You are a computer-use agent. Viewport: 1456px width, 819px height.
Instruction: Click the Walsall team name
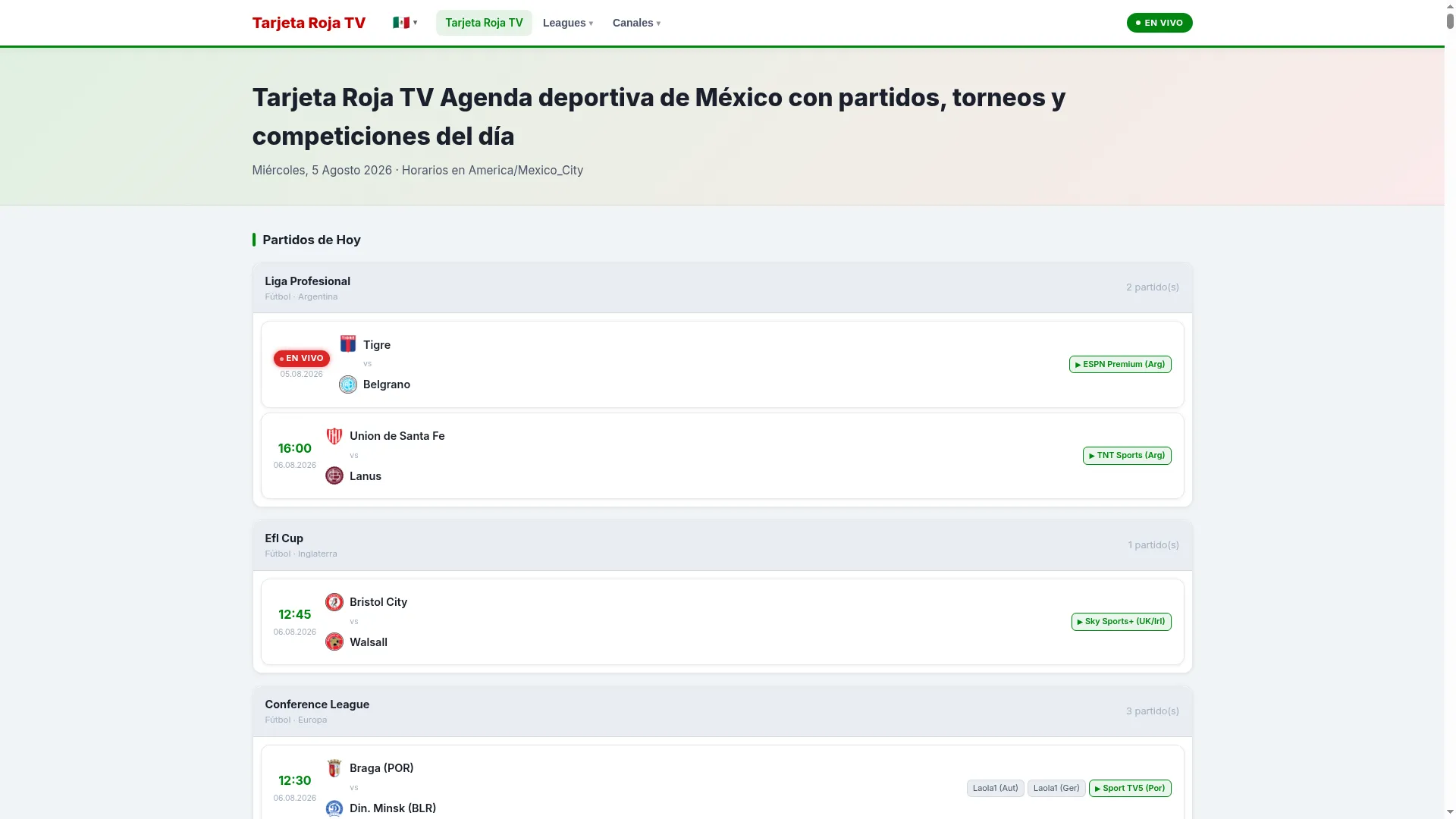[369, 642]
